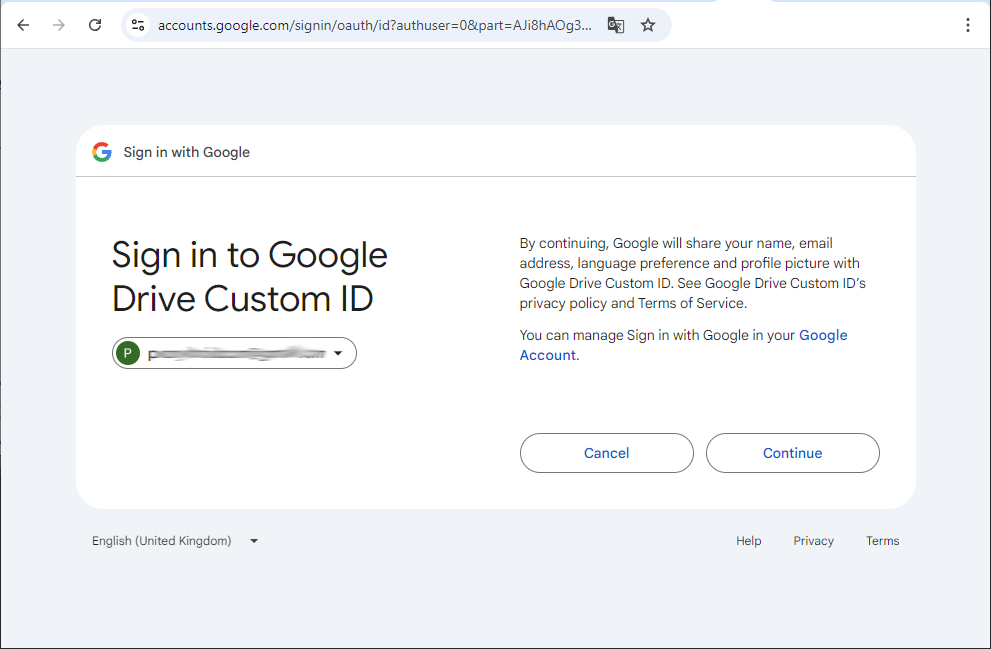The image size is (991, 649).
Task: Click the arrow beside the language selector
Action: [x=254, y=541]
